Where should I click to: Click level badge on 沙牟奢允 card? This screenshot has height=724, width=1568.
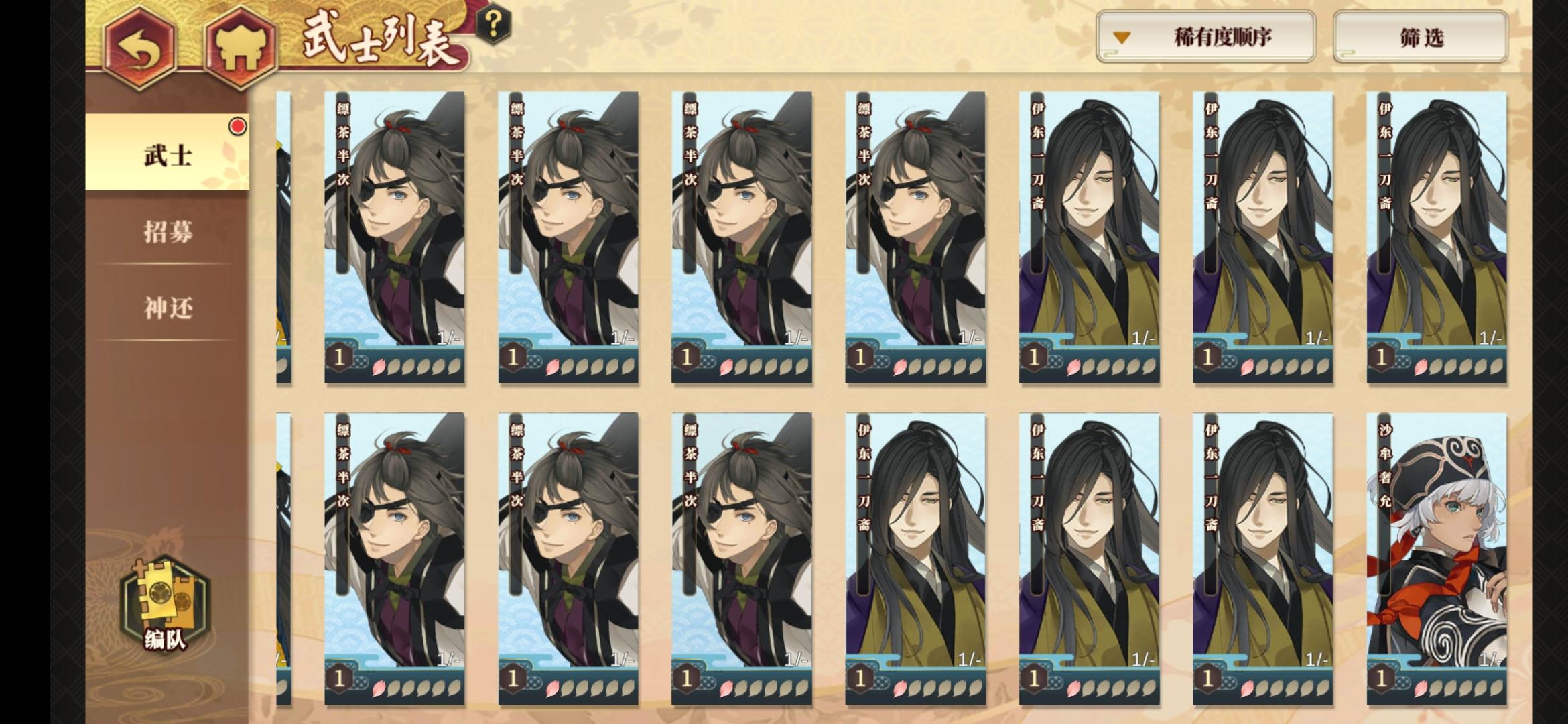1381,679
